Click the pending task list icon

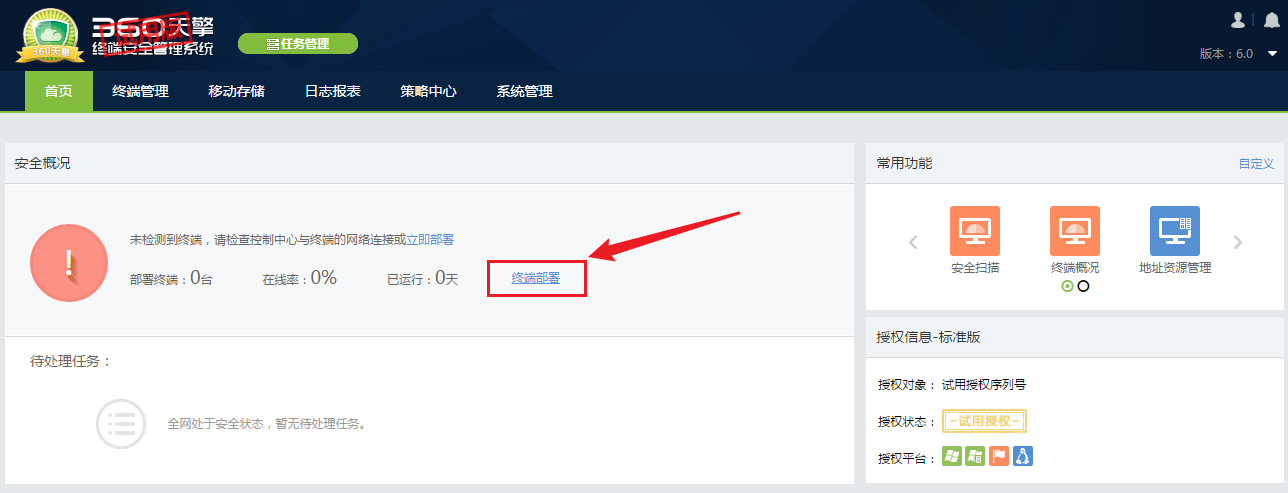[x=121, y=423]
